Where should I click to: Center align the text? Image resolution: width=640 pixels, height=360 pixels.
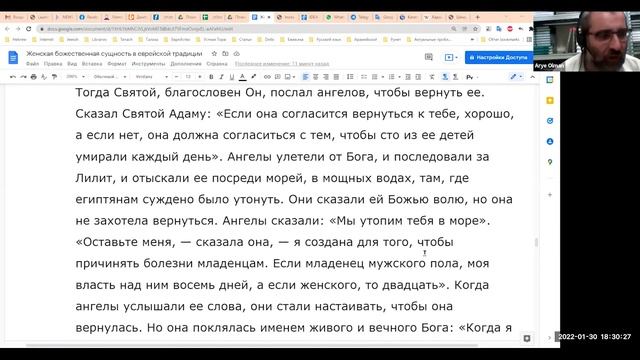coord(316,77)
